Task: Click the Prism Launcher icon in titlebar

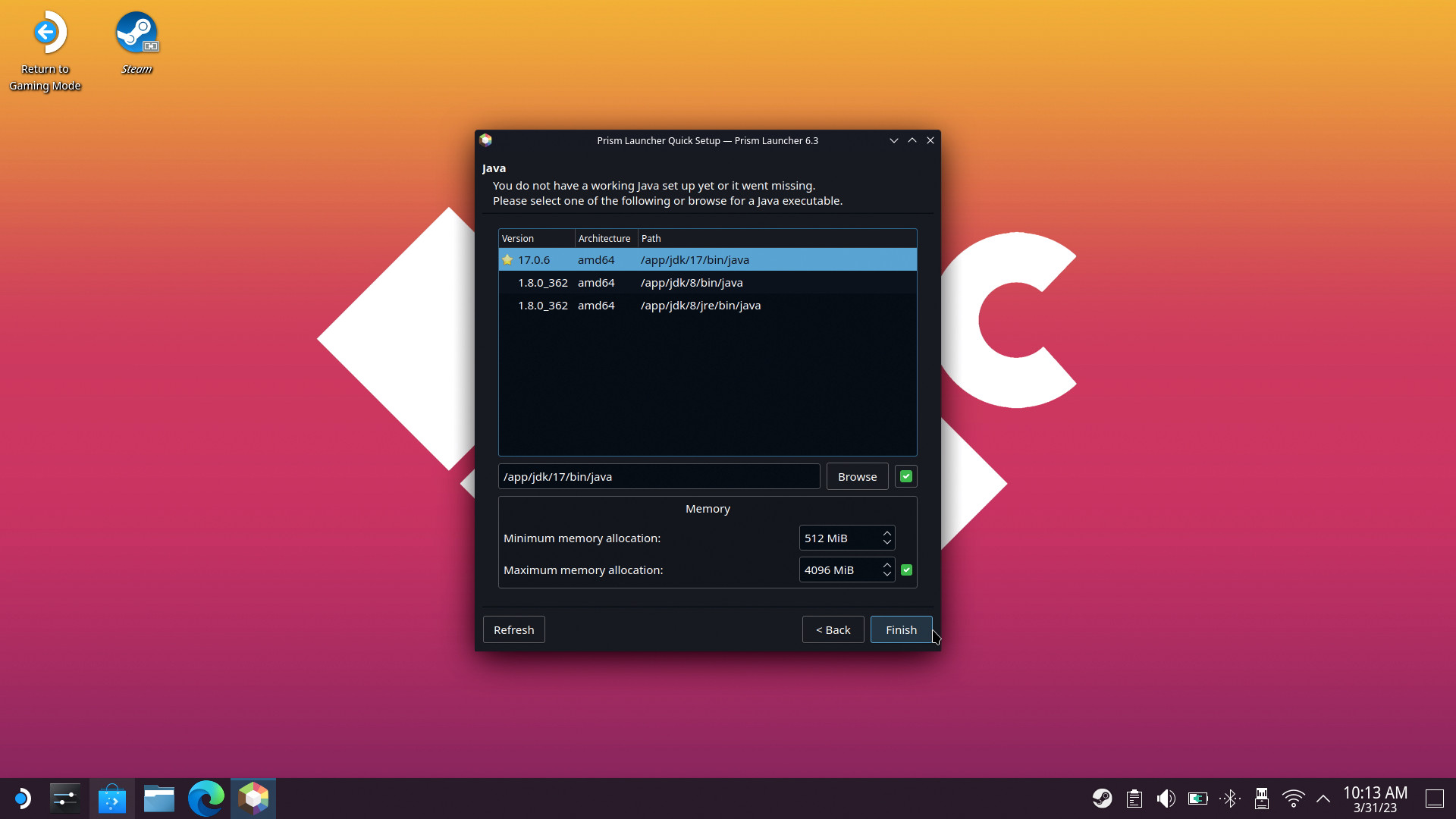Action: click(486, 140)
